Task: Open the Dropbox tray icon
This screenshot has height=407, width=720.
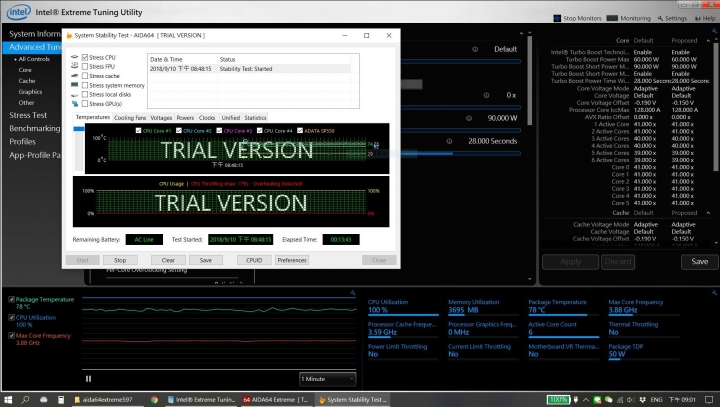Action: [x=642, y=400]
